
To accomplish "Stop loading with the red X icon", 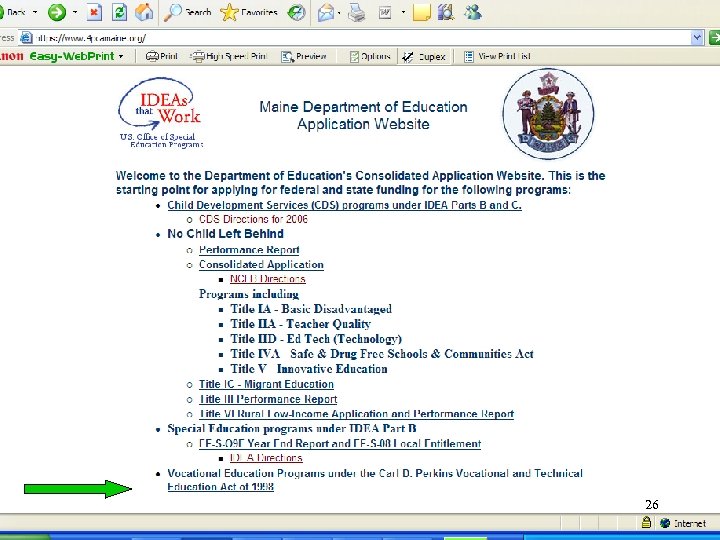I will (x=94, y=12).
